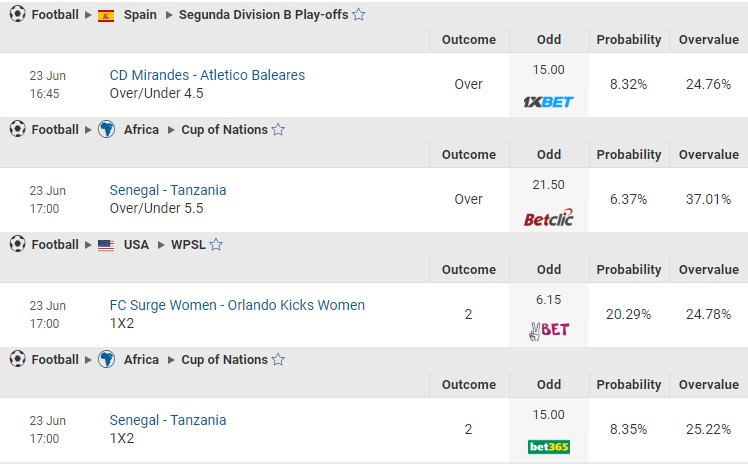The width and height of the screenshot is (748, 464).
Task: Star the Segunda Division B Play-offs league
Action: coord(359,15)
